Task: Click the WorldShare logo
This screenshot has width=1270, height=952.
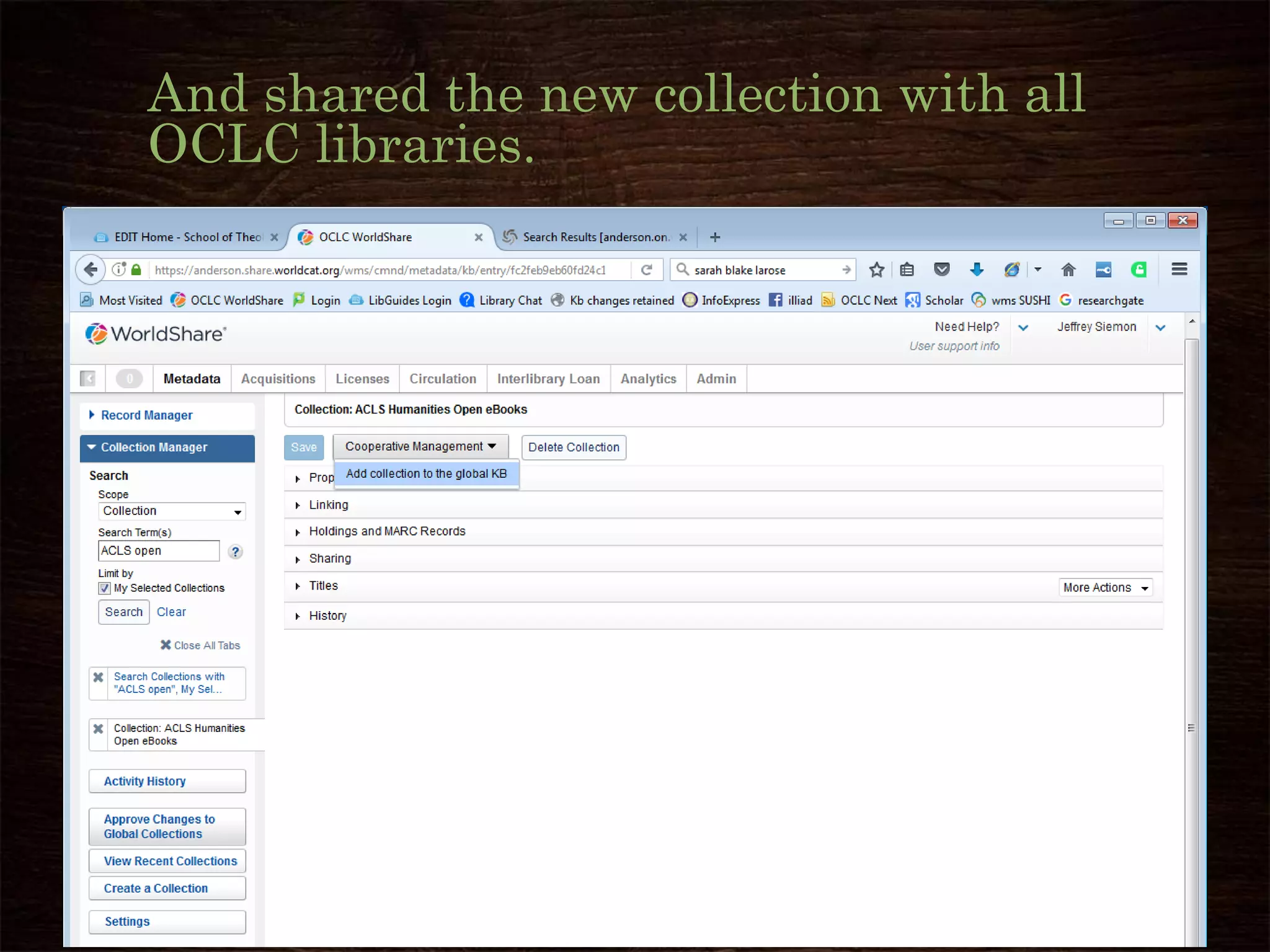Action: 156,333
